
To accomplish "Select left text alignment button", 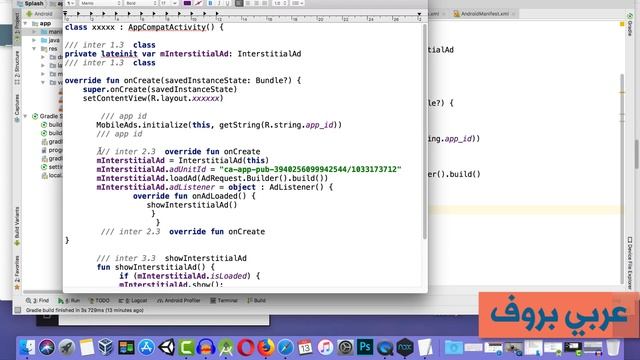I will tap(239, 3).
